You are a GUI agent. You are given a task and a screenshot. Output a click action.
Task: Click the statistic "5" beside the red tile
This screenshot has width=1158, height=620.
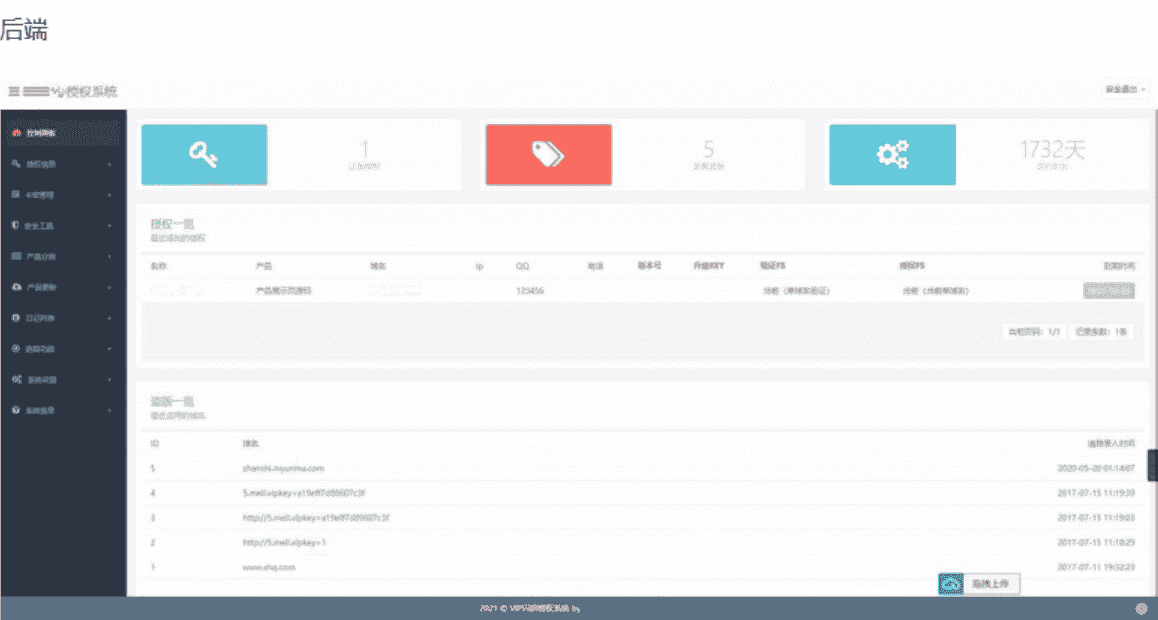point(708,150)
